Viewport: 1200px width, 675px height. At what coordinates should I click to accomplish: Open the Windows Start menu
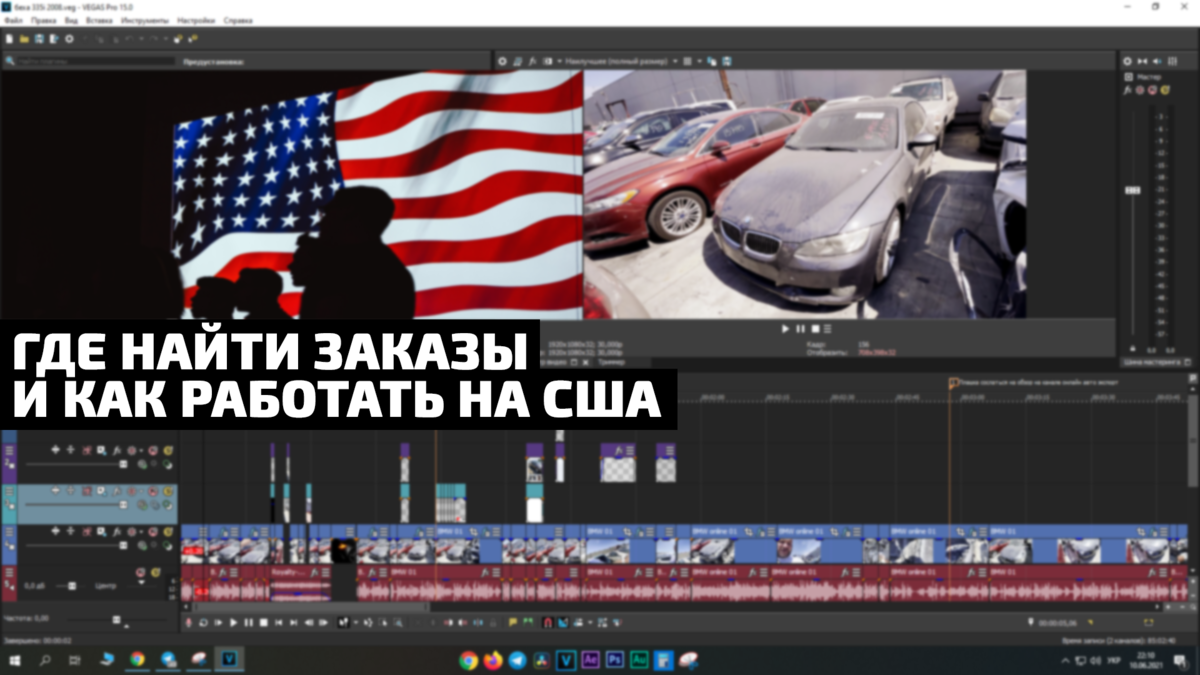[x=15, y=660]
